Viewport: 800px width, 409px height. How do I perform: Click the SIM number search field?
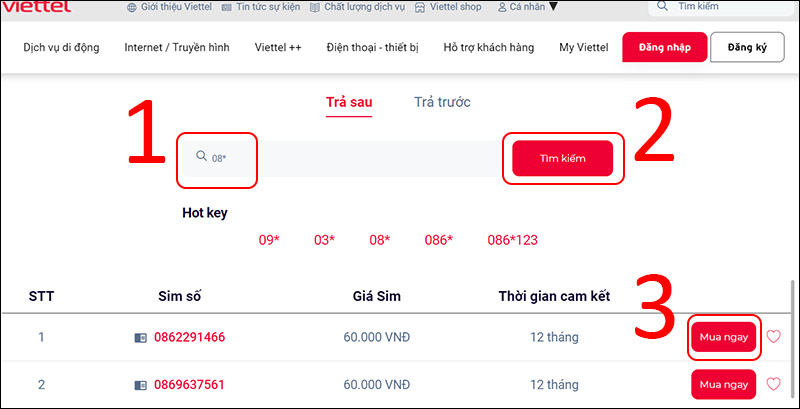[350, 158]
